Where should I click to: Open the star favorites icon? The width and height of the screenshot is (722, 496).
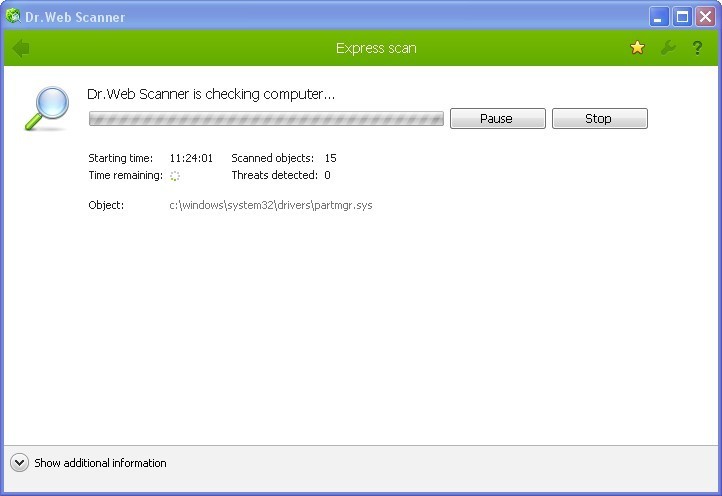tap(637, 48)
